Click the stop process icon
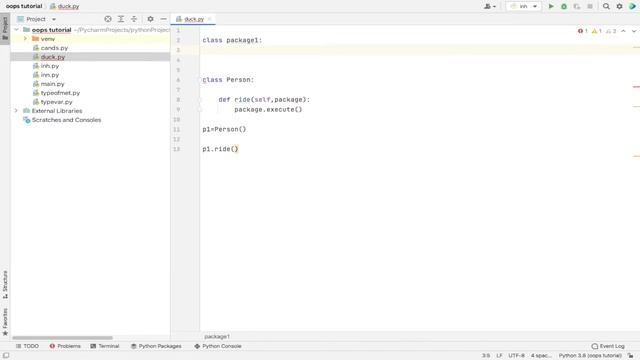The width and height of the screenshot is (640, 360). (590, 7)
